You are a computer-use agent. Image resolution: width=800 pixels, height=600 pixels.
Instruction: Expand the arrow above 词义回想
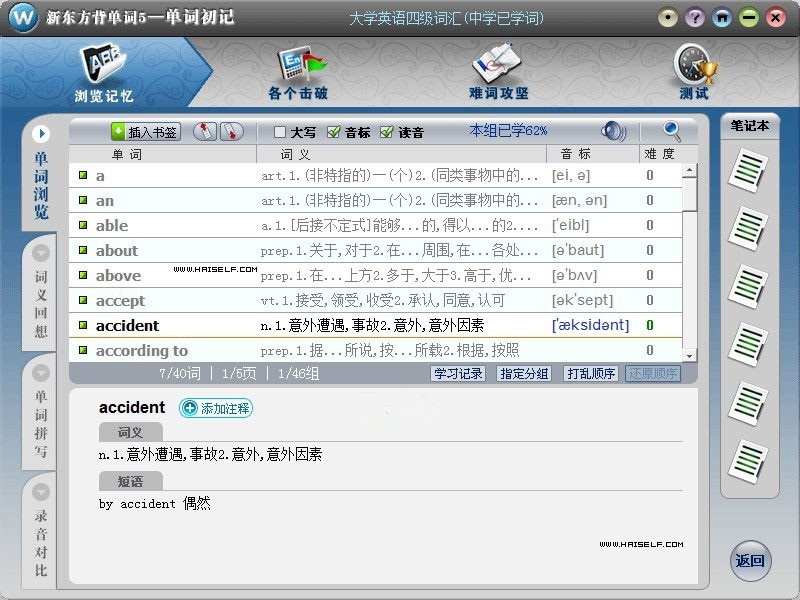point(41,253)
